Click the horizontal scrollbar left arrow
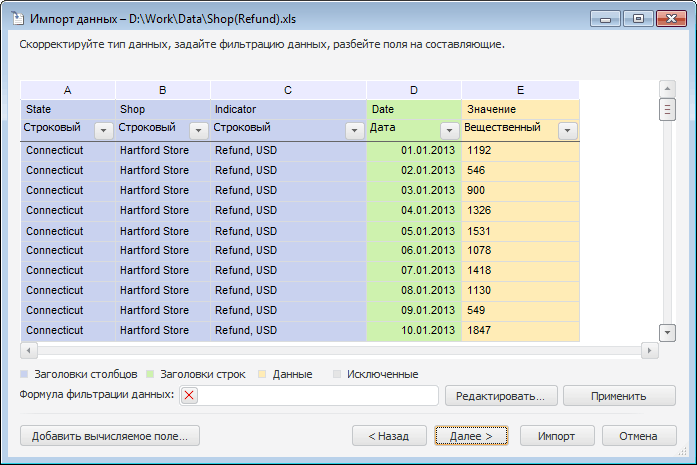Screen dimensions: 697x465 [29, 350]
